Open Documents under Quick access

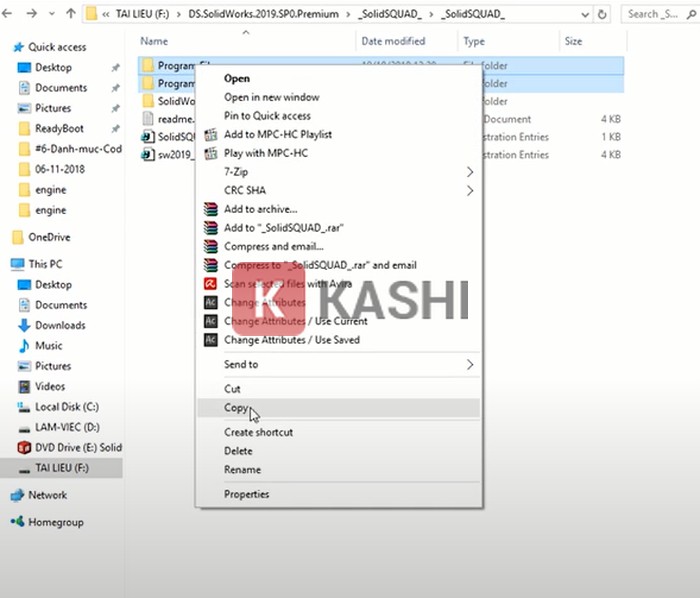click(x=61, y=88)
